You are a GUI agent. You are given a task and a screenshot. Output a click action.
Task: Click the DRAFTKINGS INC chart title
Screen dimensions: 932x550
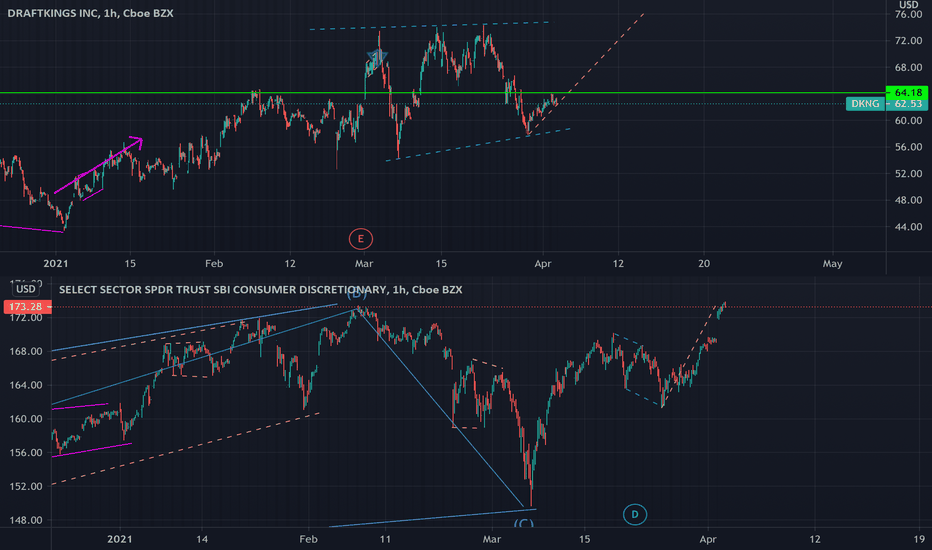click(90, 13)
